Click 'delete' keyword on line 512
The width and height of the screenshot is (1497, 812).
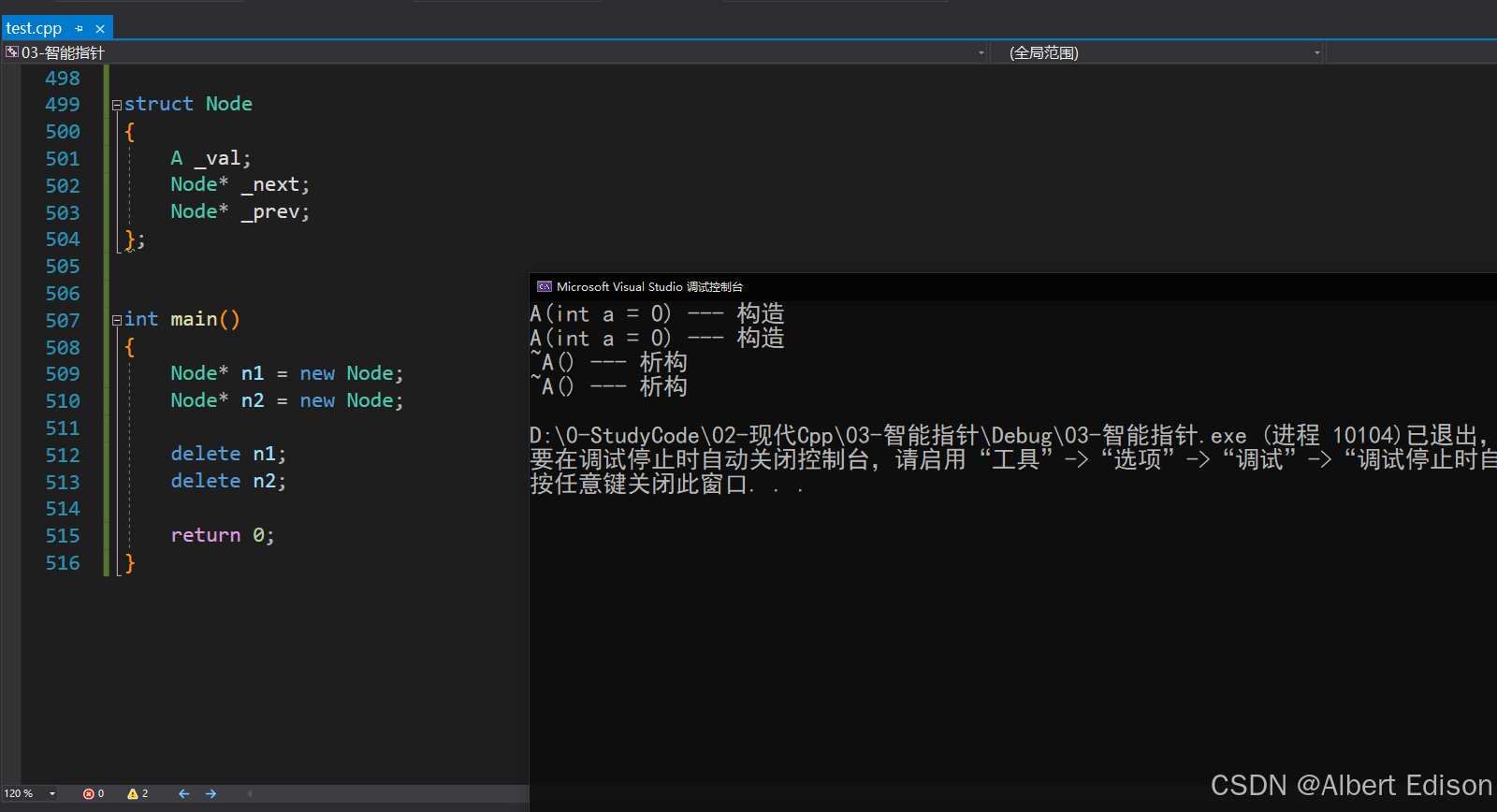[206, 454]
